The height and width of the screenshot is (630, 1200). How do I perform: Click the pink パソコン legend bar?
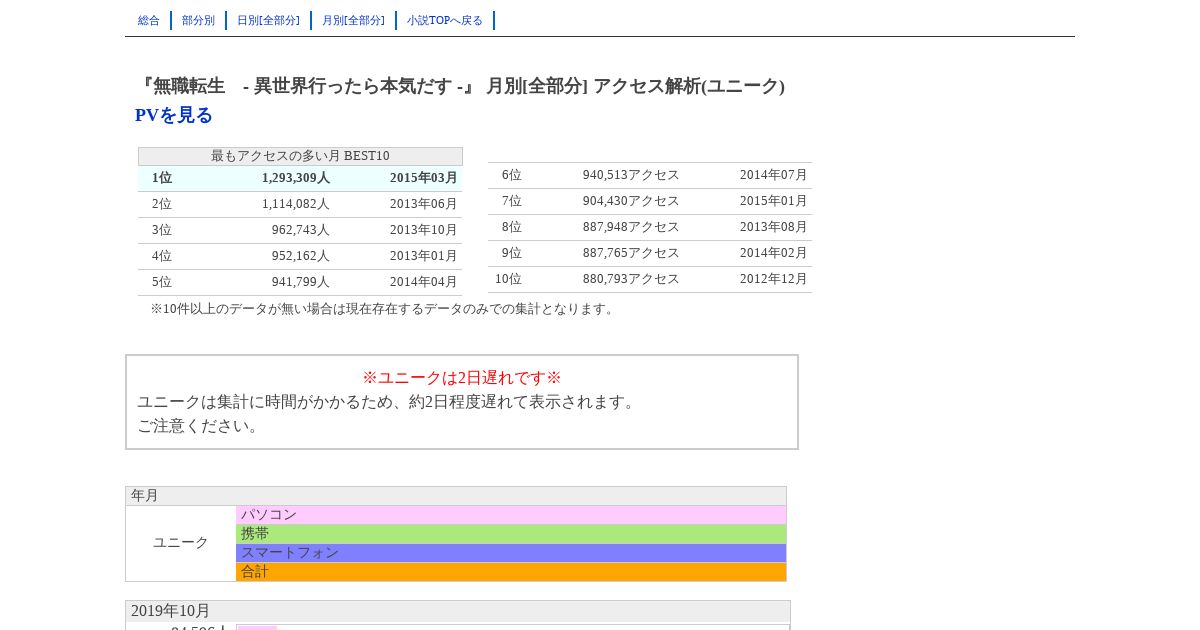pyautogui.click(x=511, y=515)
